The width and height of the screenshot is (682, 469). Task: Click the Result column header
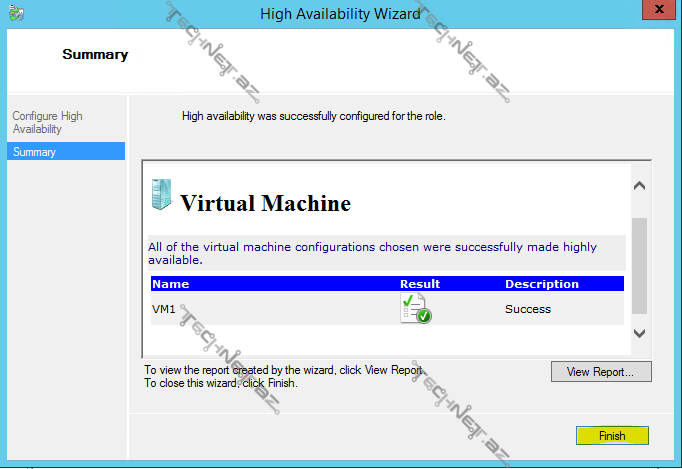click(x=419, y=284)
